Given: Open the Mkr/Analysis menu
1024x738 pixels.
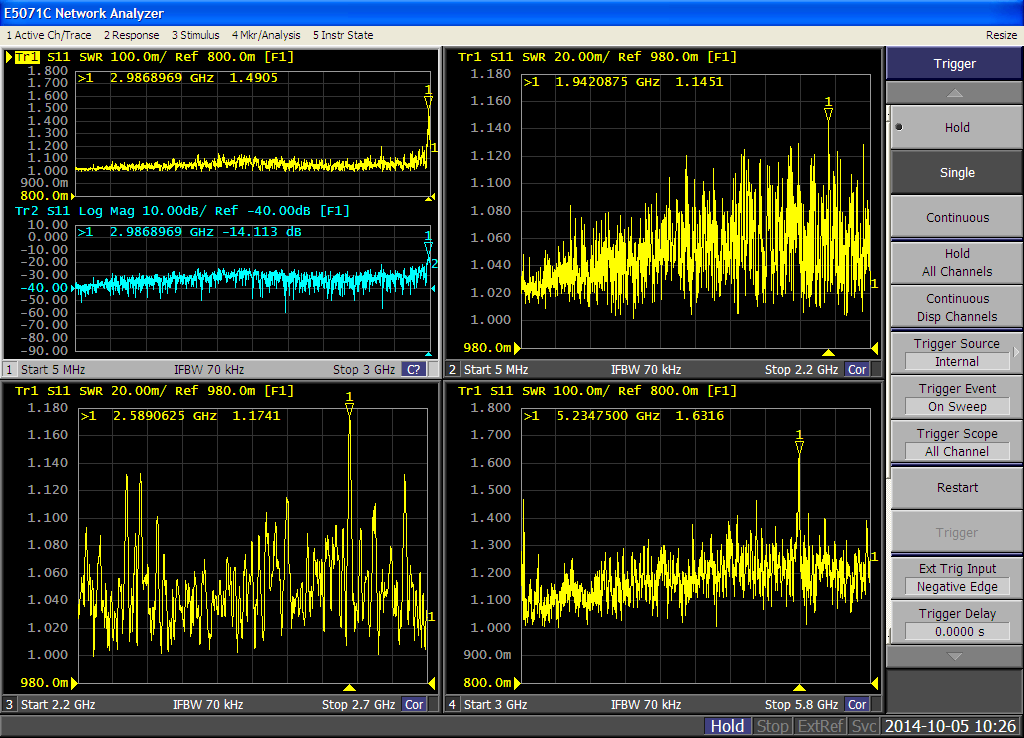Looking at the screenshot, I should click(x=266, y=35).
